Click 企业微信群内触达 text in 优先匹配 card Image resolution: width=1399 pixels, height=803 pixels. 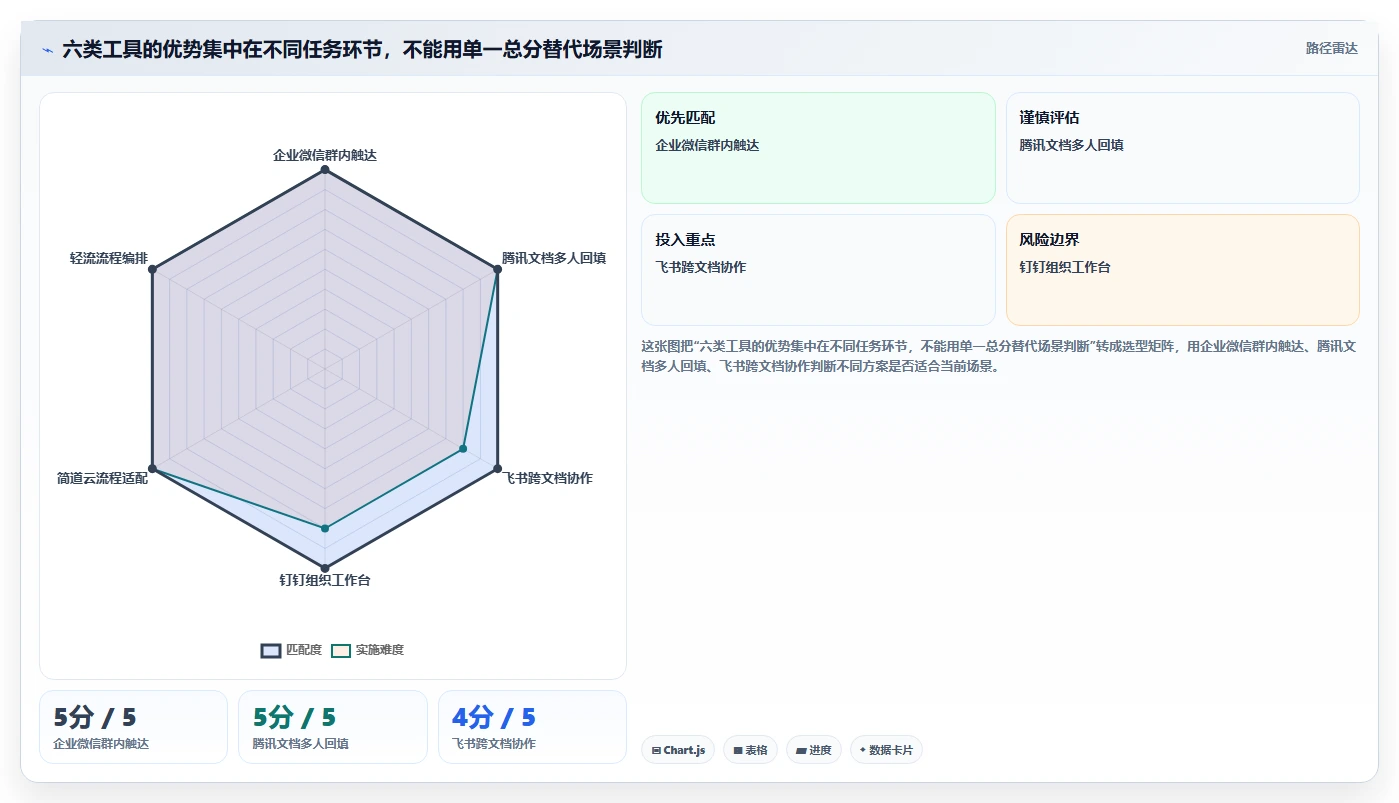(707, 145)
